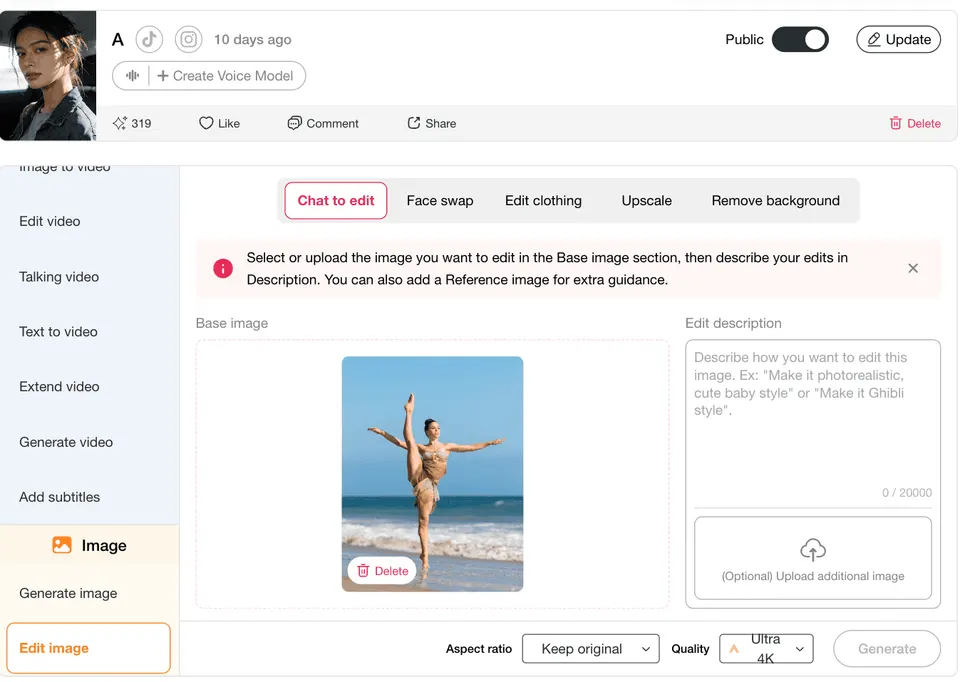Open the TikTok profile icon
This screenshot has width=960, height=682.
pos(149,40)
